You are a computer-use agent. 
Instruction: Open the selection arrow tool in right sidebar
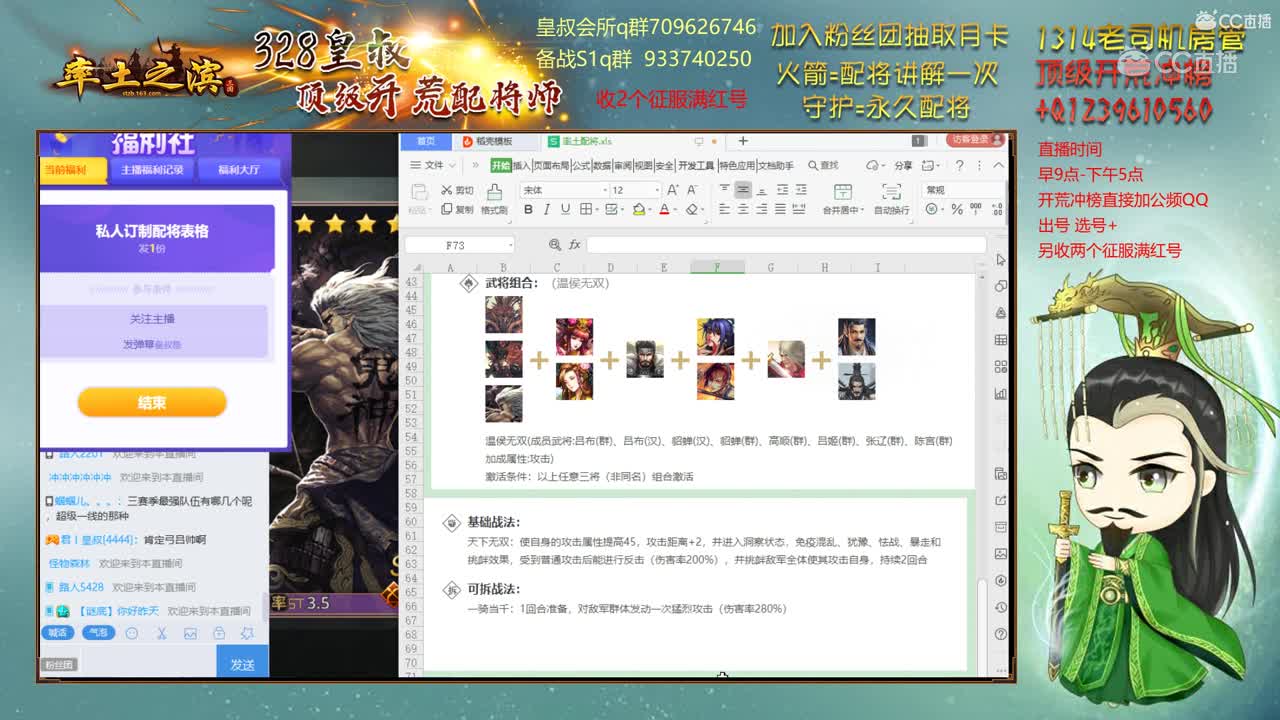[1001, 260]
